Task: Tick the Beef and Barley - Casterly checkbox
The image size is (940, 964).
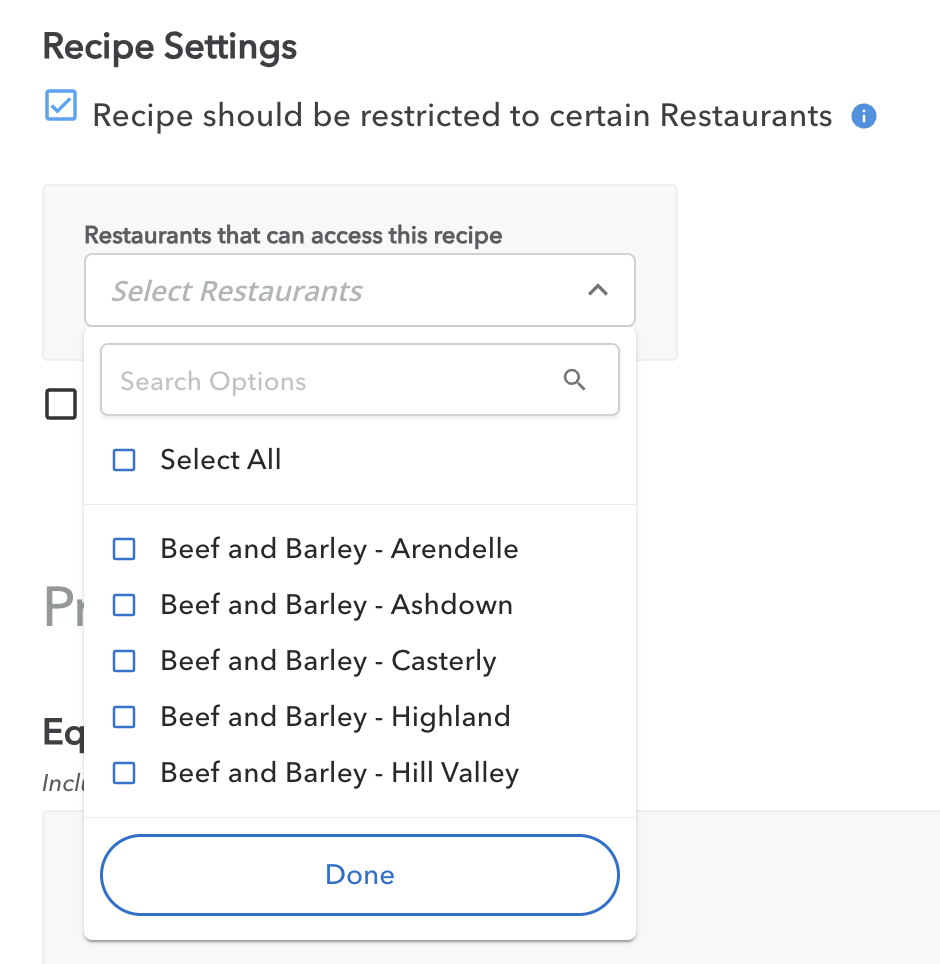Action: tap(124, 661)
